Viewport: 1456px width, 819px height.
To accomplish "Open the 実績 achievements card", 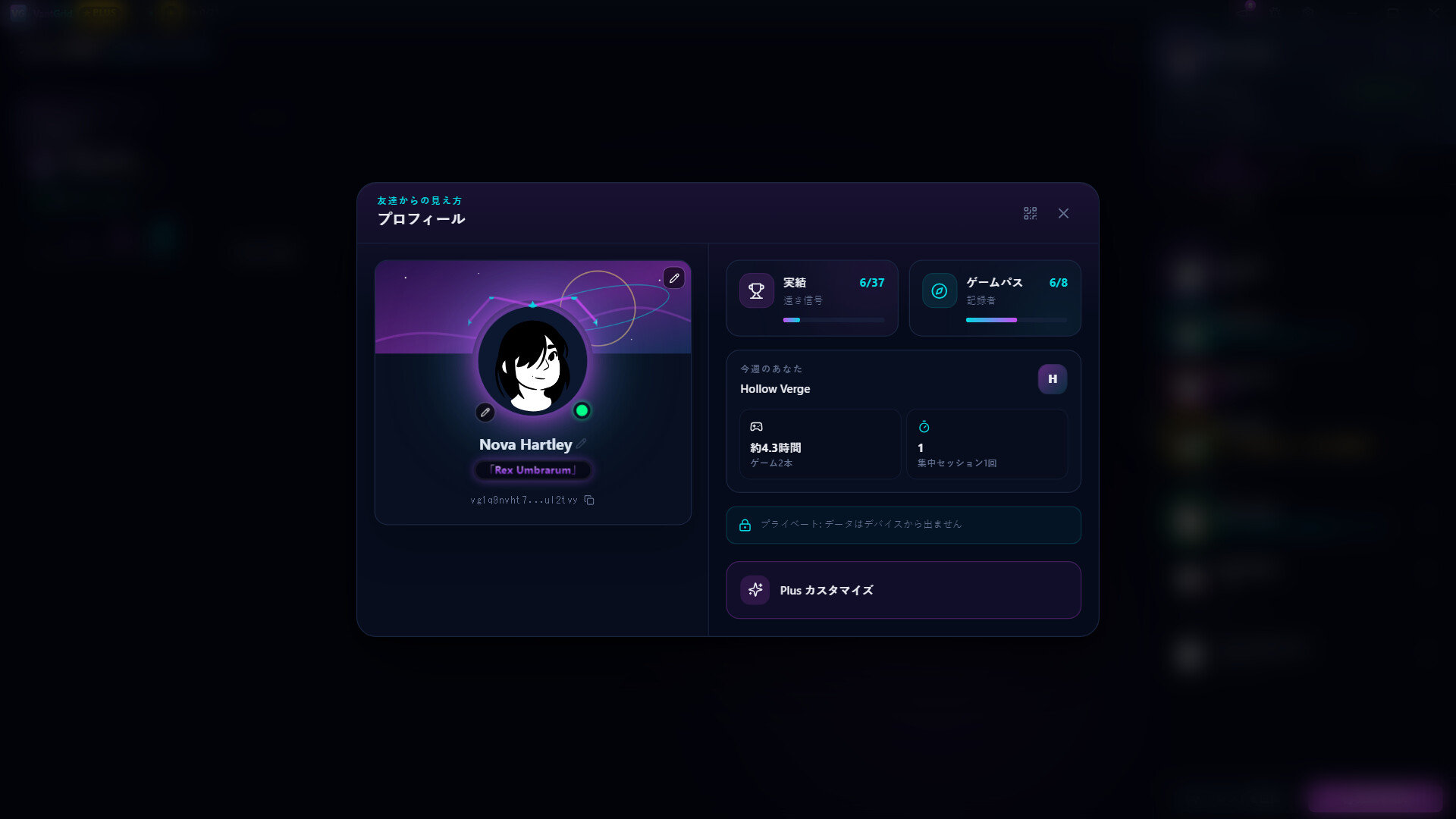I will click(812, 298).
